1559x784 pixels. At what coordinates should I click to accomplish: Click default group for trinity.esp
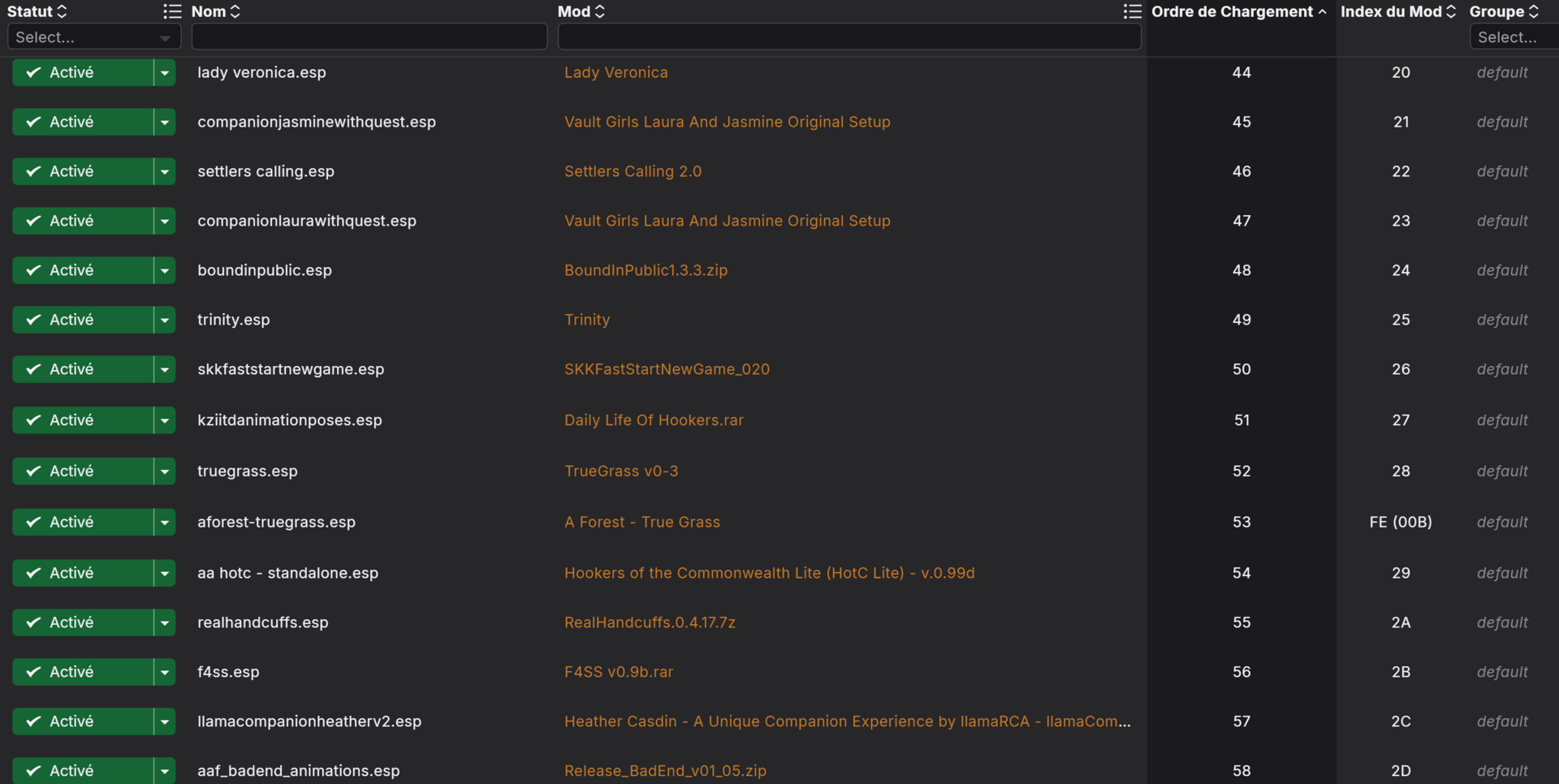(x=1502, y=320)
